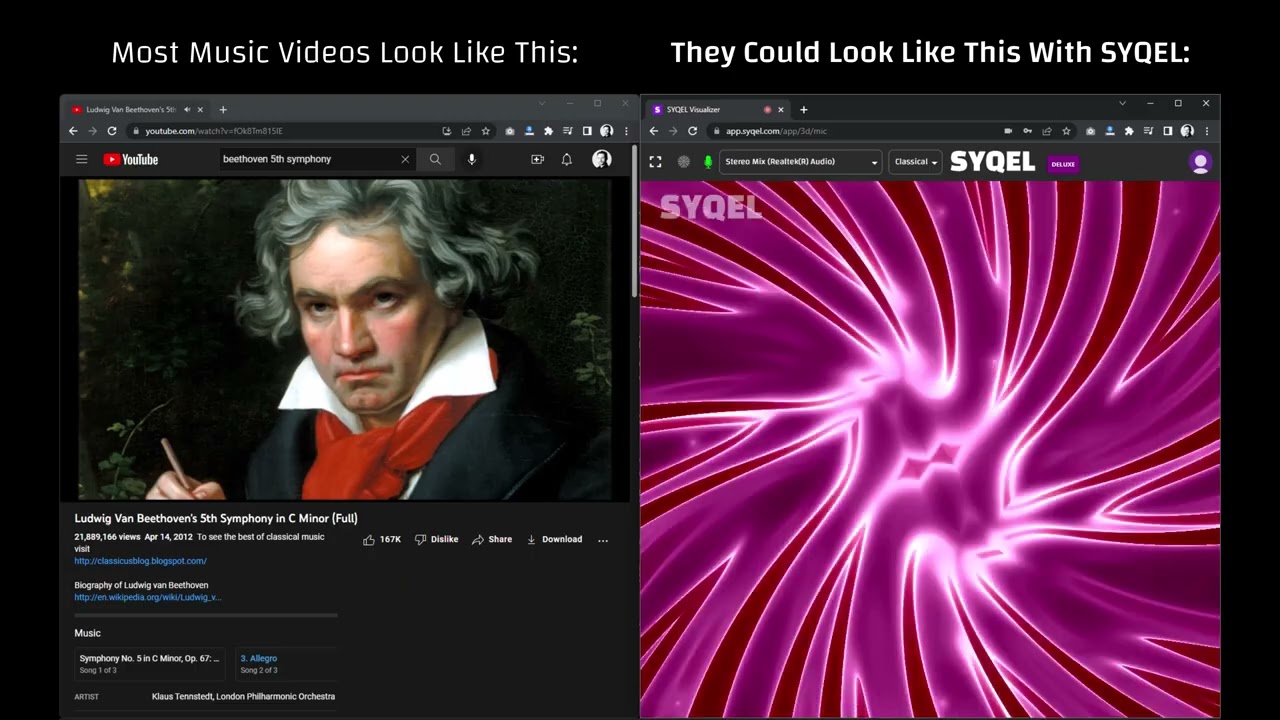Screen dimensions: 1280x720
Task: Click the SYQEL DELUXE badge
Action: coord(1063,164)
